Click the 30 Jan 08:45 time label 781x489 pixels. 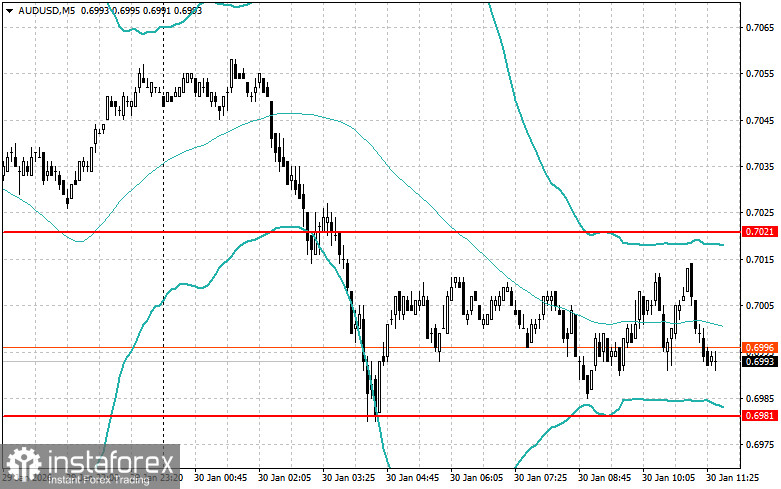tap(605, 478)
